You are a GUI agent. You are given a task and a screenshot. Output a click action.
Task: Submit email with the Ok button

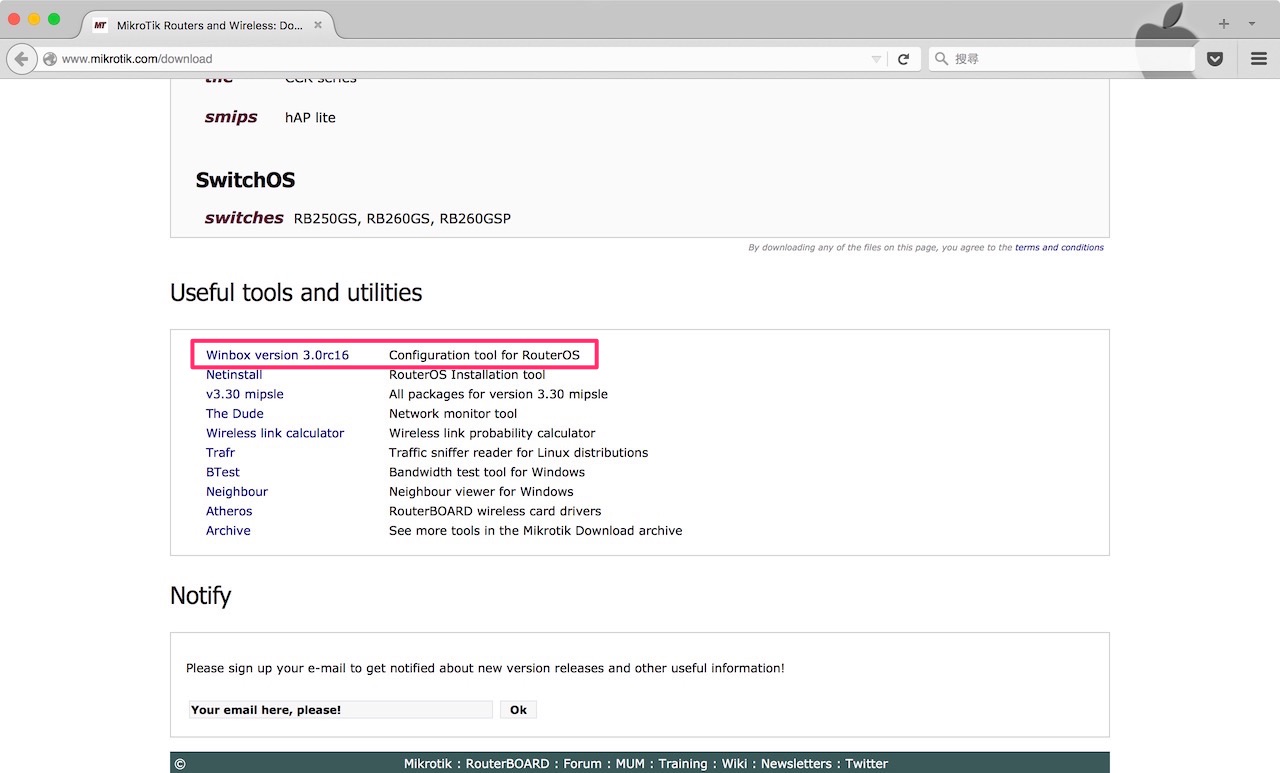pos(518,710)
